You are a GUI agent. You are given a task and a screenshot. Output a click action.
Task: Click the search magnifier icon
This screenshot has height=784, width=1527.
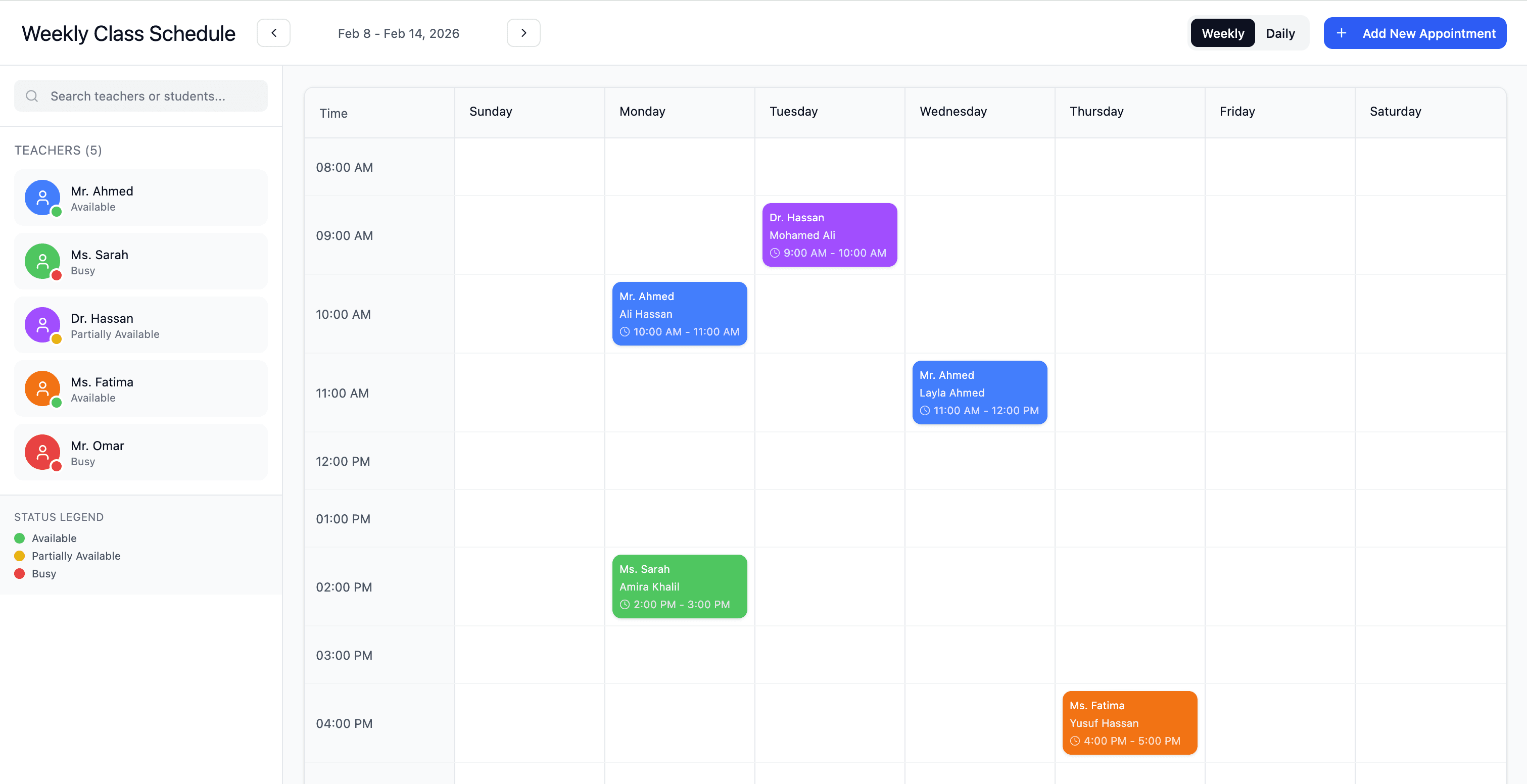point(32,96)
